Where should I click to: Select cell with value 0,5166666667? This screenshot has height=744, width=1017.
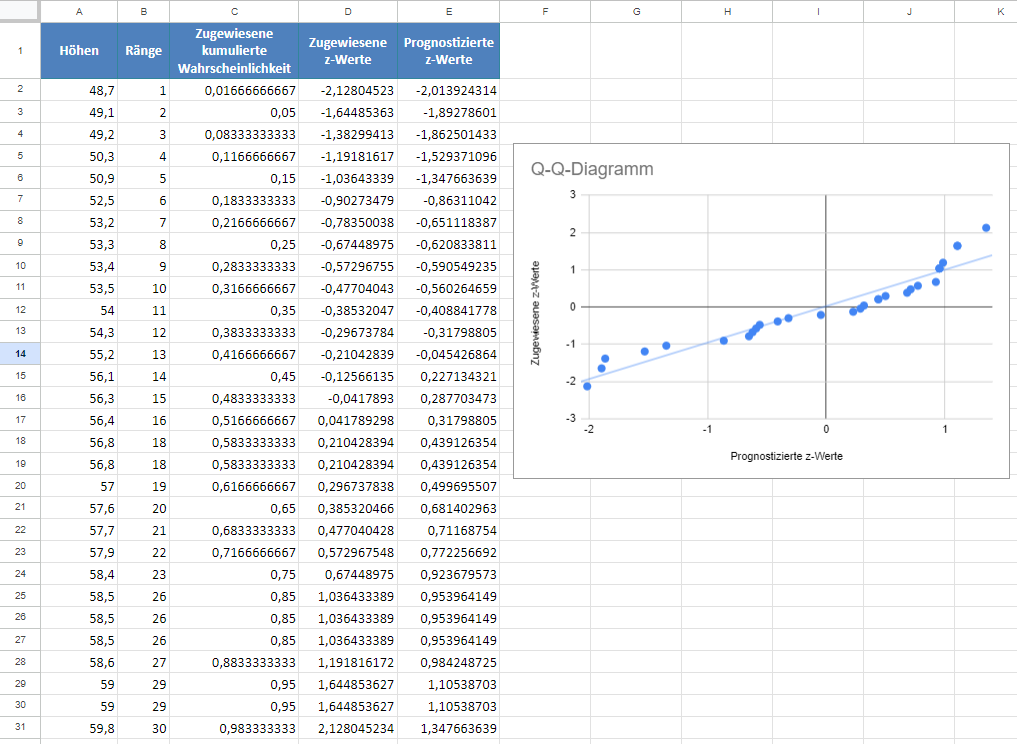coord(234,421)
